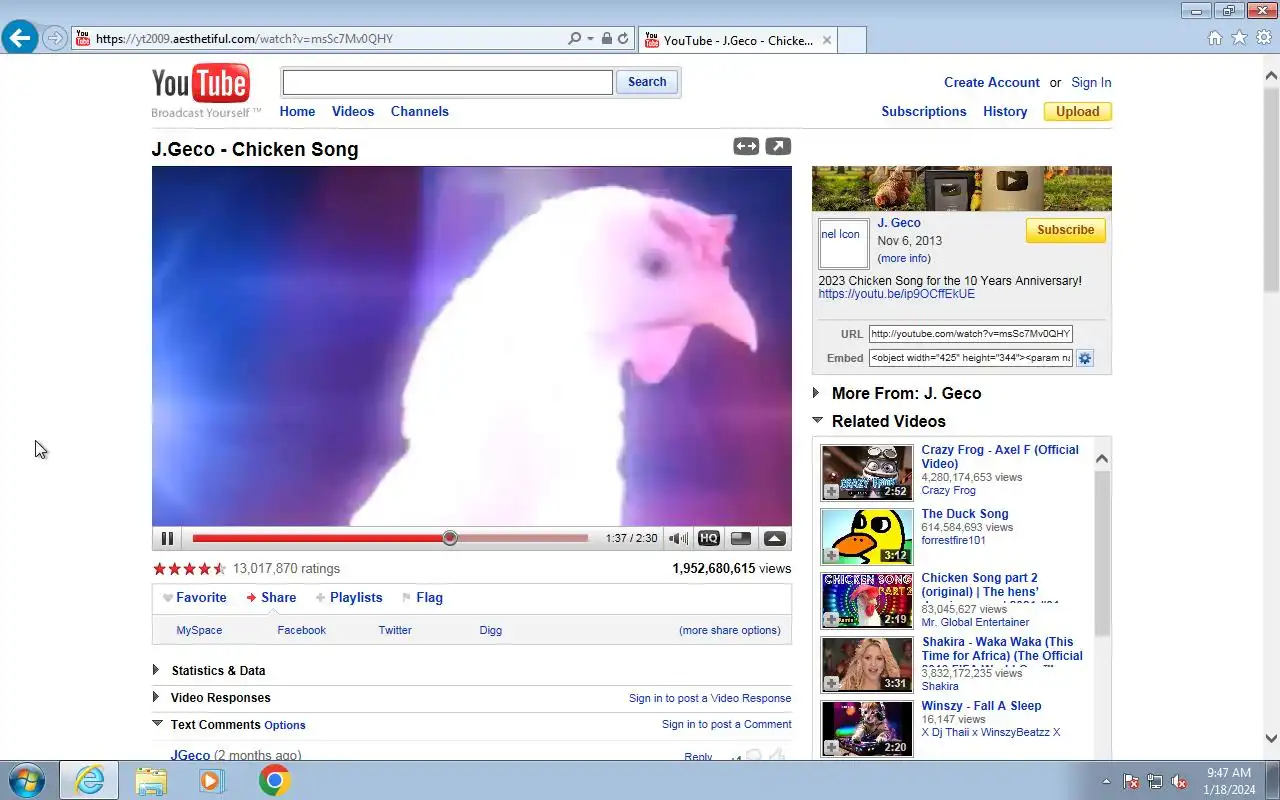Expand More From: J. Geco
The height and width of the screenshot is (800, 1280).
pos(817,393)
